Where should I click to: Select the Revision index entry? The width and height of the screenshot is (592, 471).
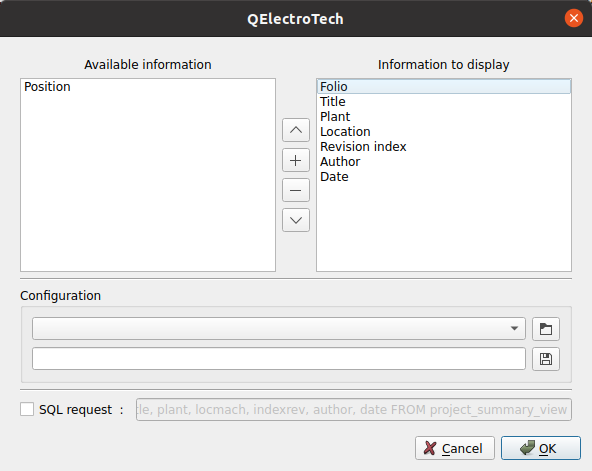click(x=444, y=146)
